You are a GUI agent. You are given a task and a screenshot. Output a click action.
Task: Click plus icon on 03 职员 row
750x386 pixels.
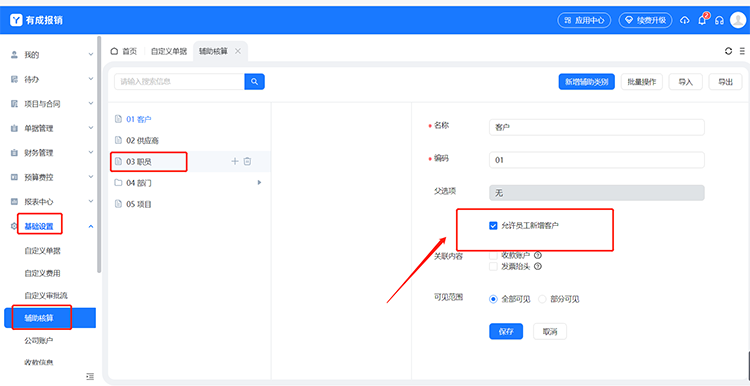(235, 162)
